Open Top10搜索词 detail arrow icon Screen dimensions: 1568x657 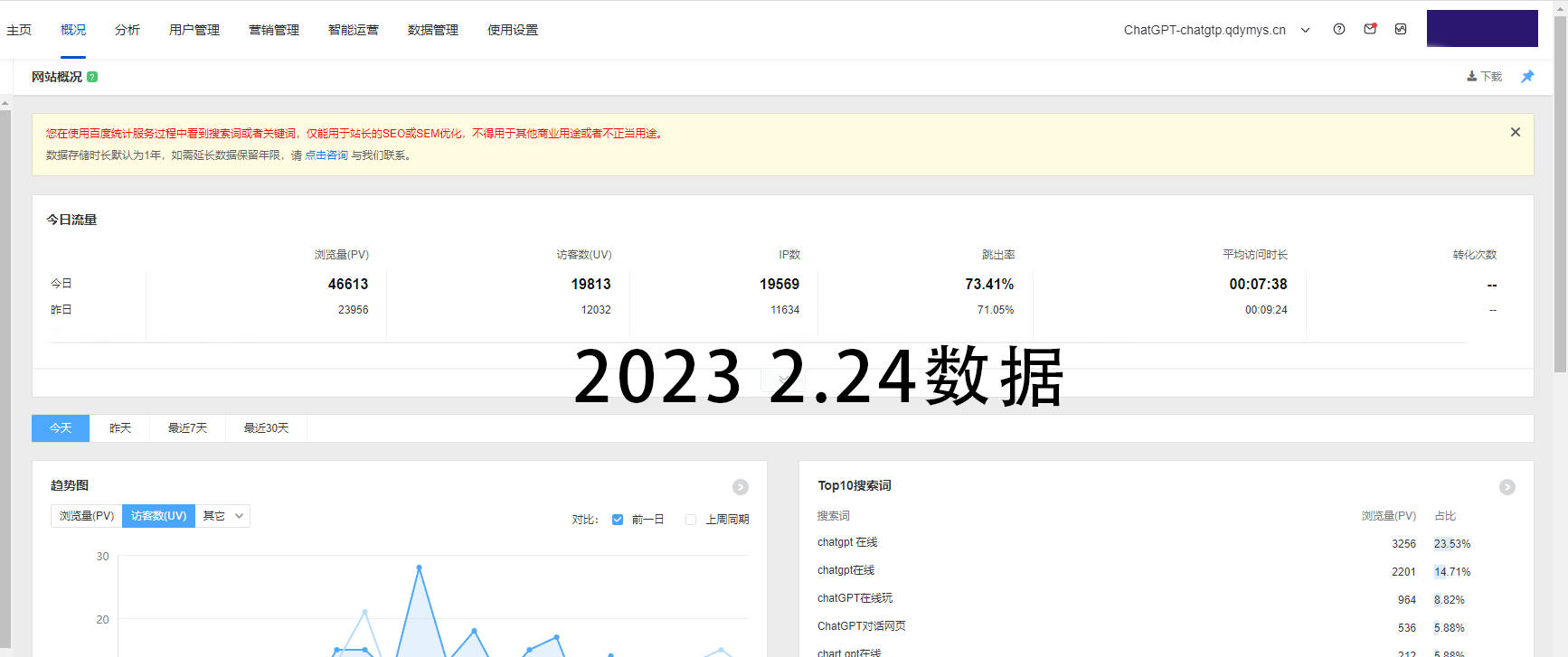[x=1507, y=487]
